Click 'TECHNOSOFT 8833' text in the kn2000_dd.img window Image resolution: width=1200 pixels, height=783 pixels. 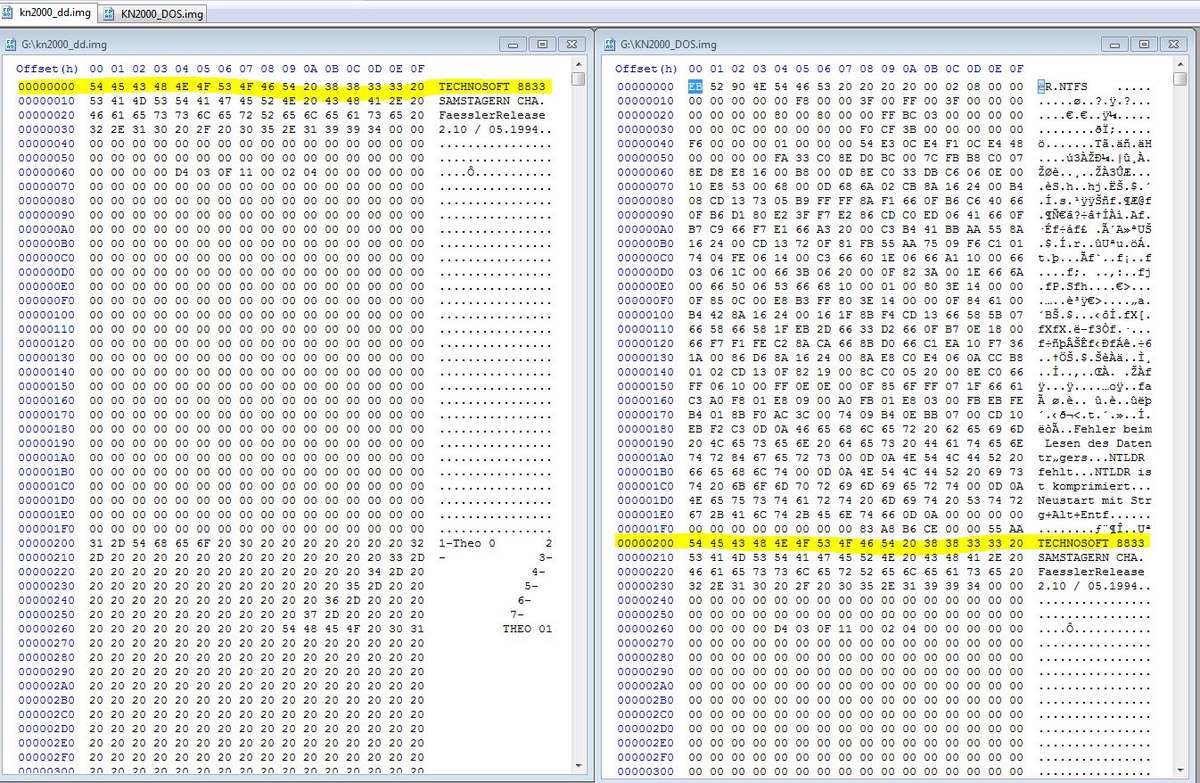tap(492, 87)
